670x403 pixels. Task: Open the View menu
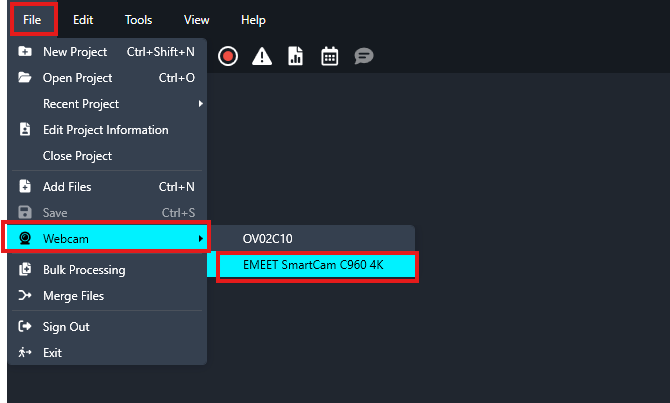coord(197,19)
